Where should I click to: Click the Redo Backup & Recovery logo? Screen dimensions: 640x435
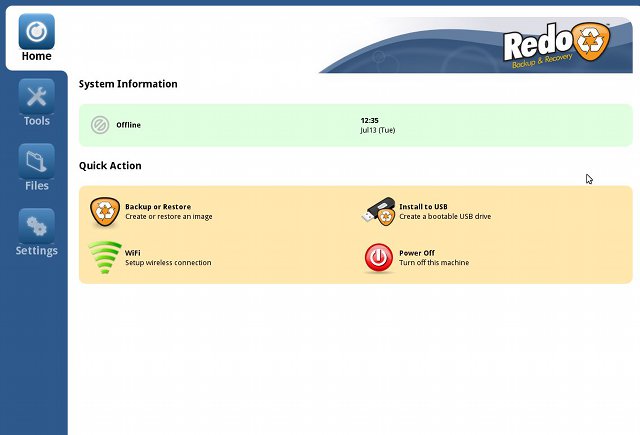[x=556, y=45]
